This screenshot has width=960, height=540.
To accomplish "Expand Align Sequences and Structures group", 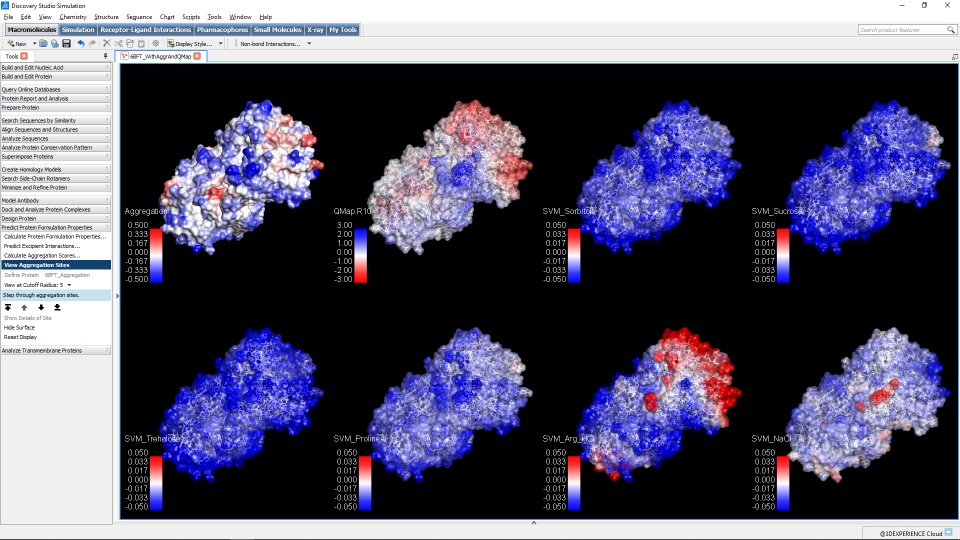I will pyautogui.click(x=55, y=130).
